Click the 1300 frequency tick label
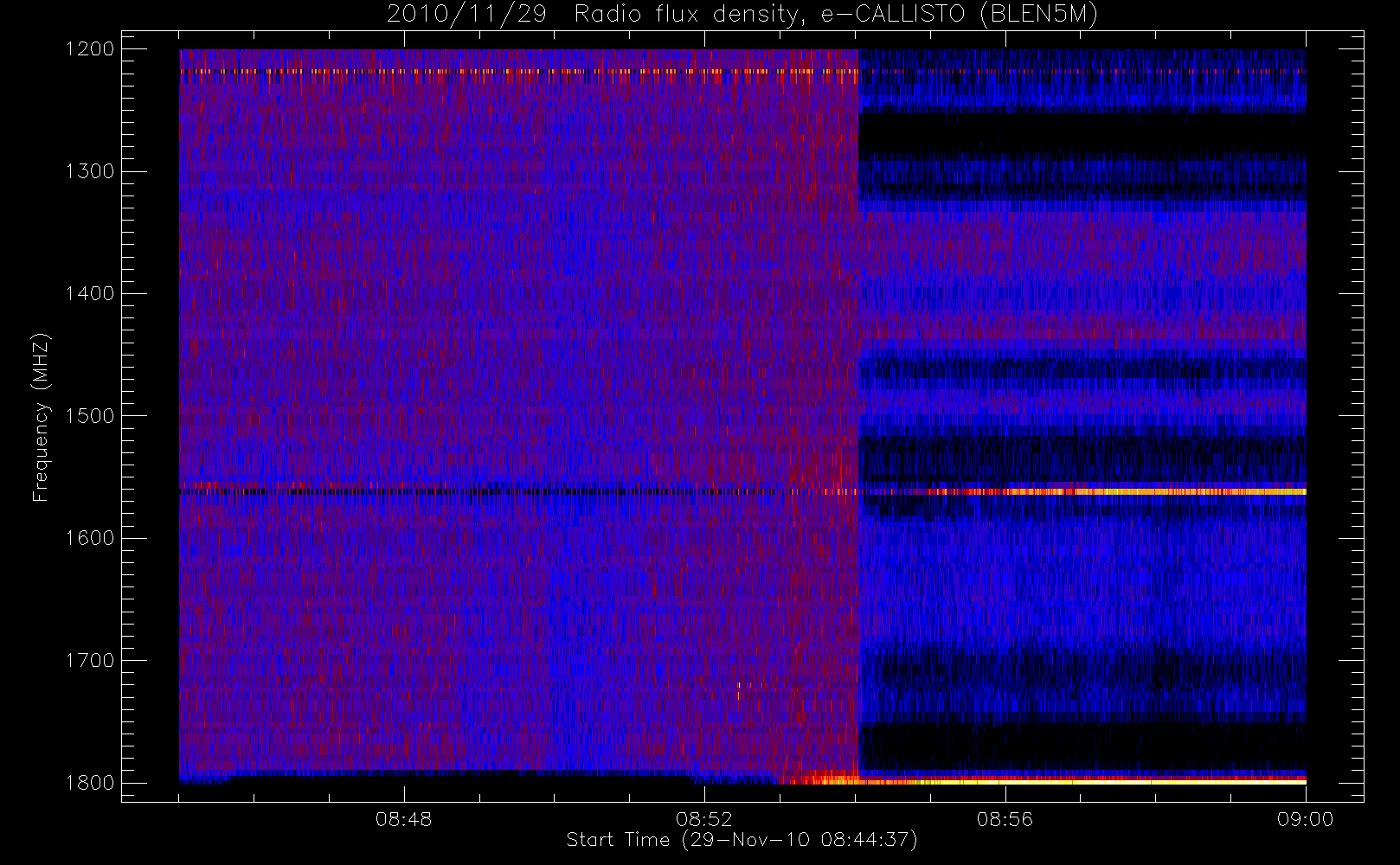The image size is (1400, 865). point(90,171)
